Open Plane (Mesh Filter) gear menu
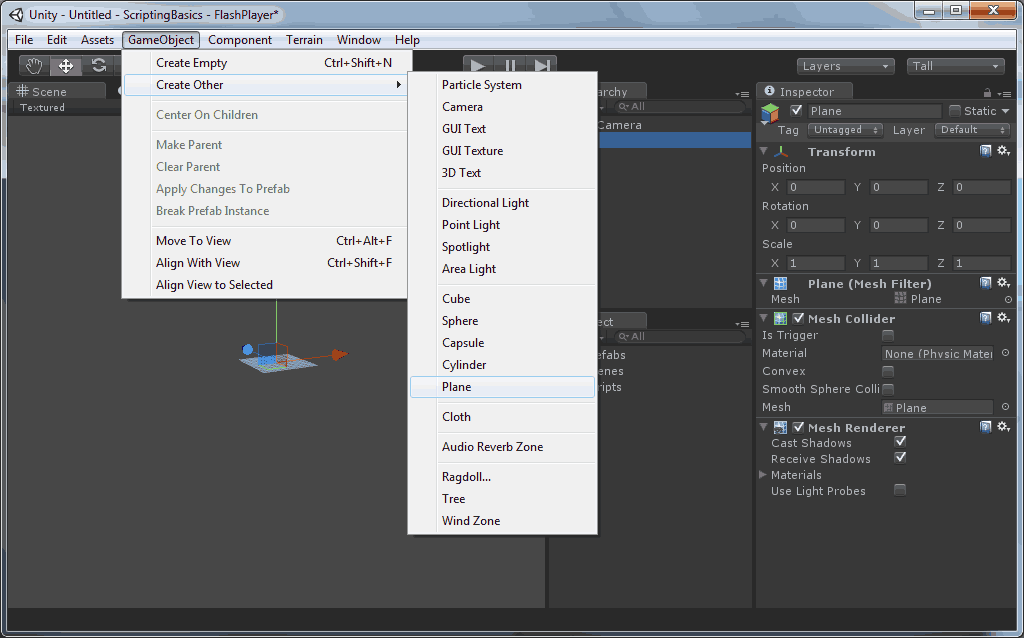Viewport: 1024px width, 638px height. (x=1004, y=283)
